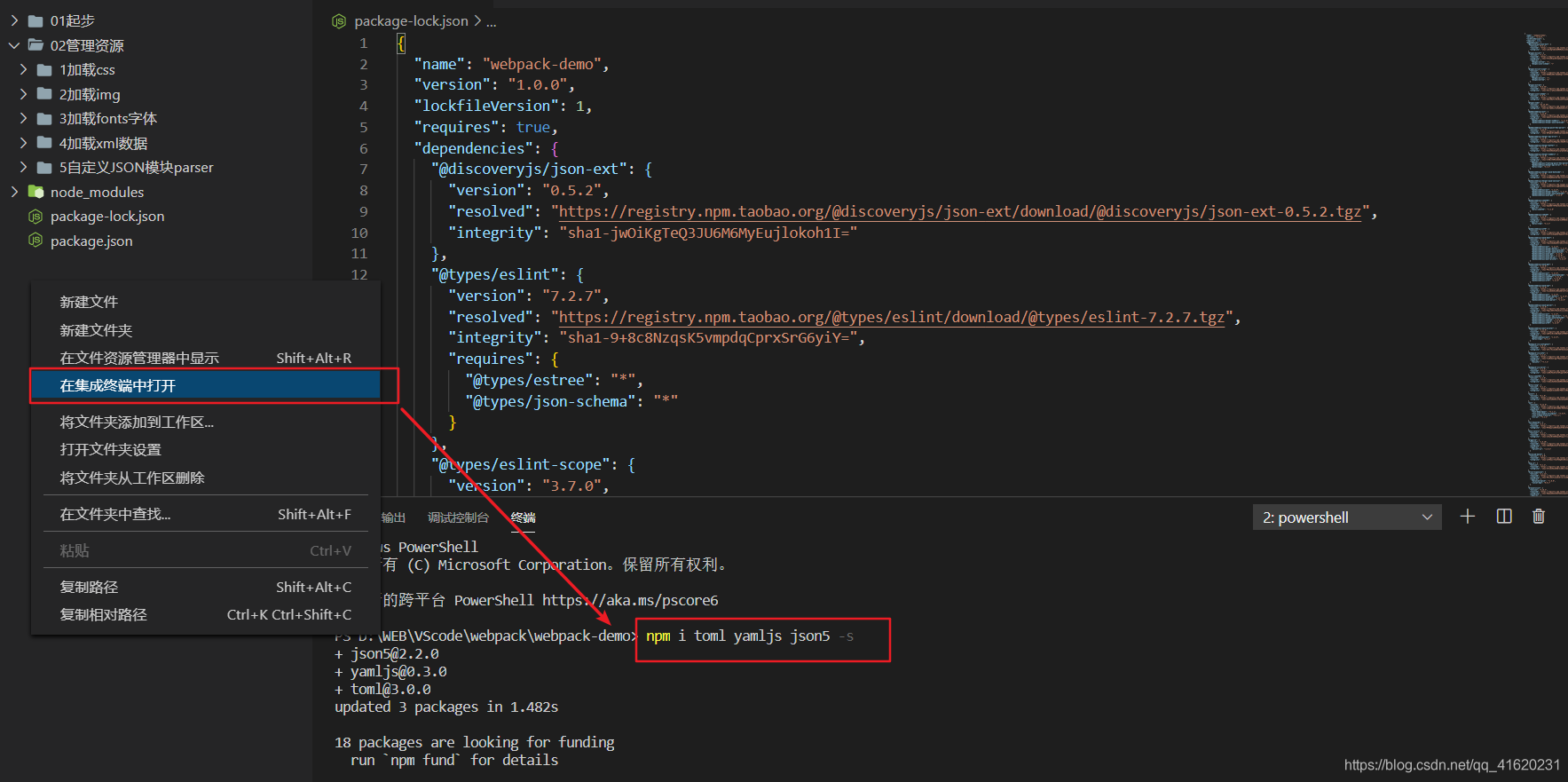Select 在文件资源管理器中显示 menu entry
This screenshot has width=1568, height=782.
tap(206, 358)
